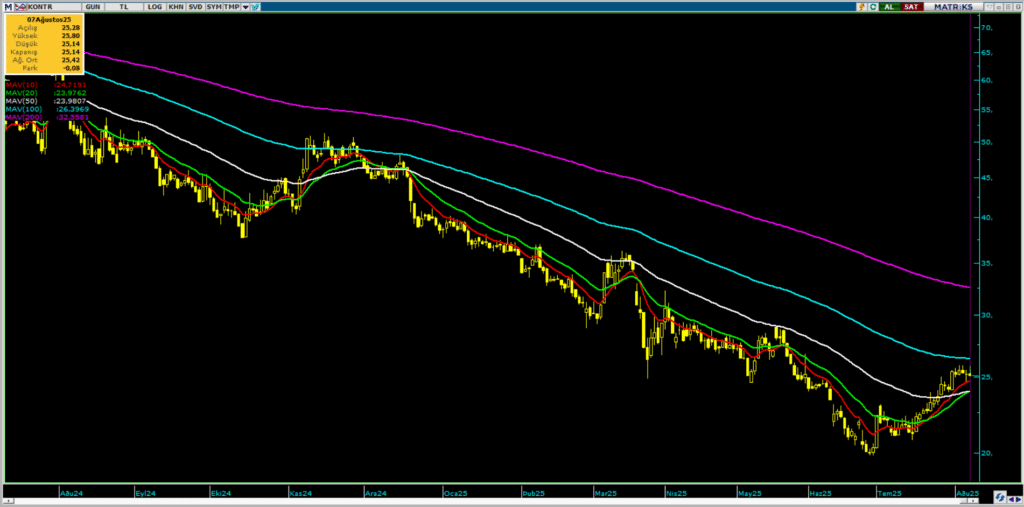
Task: Open the TL currency selector
Action: [x=124, y=6]
